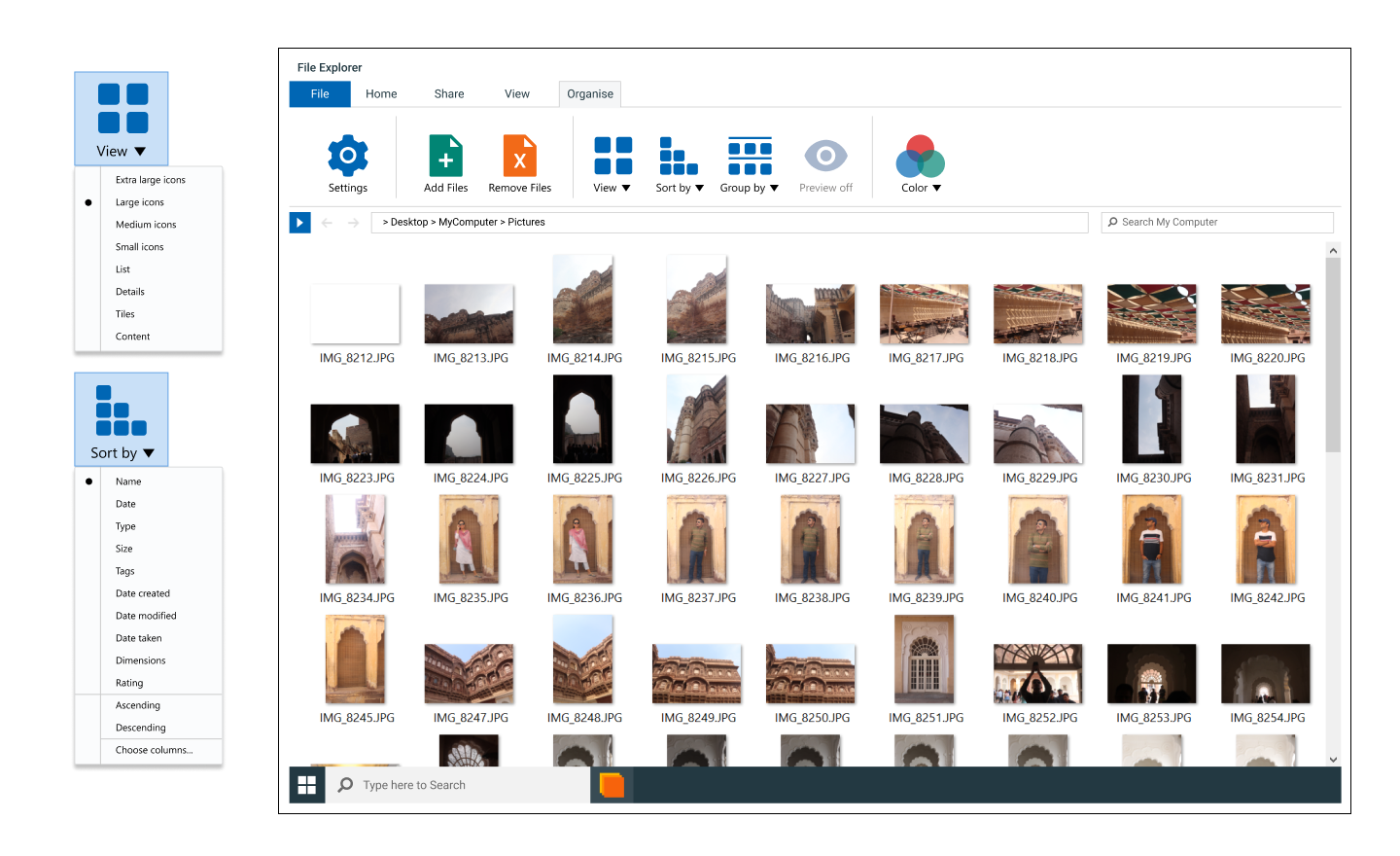This screenshot has height=856, width=1400.
Task: Click the address bar path field
Action: coord(729,223)
